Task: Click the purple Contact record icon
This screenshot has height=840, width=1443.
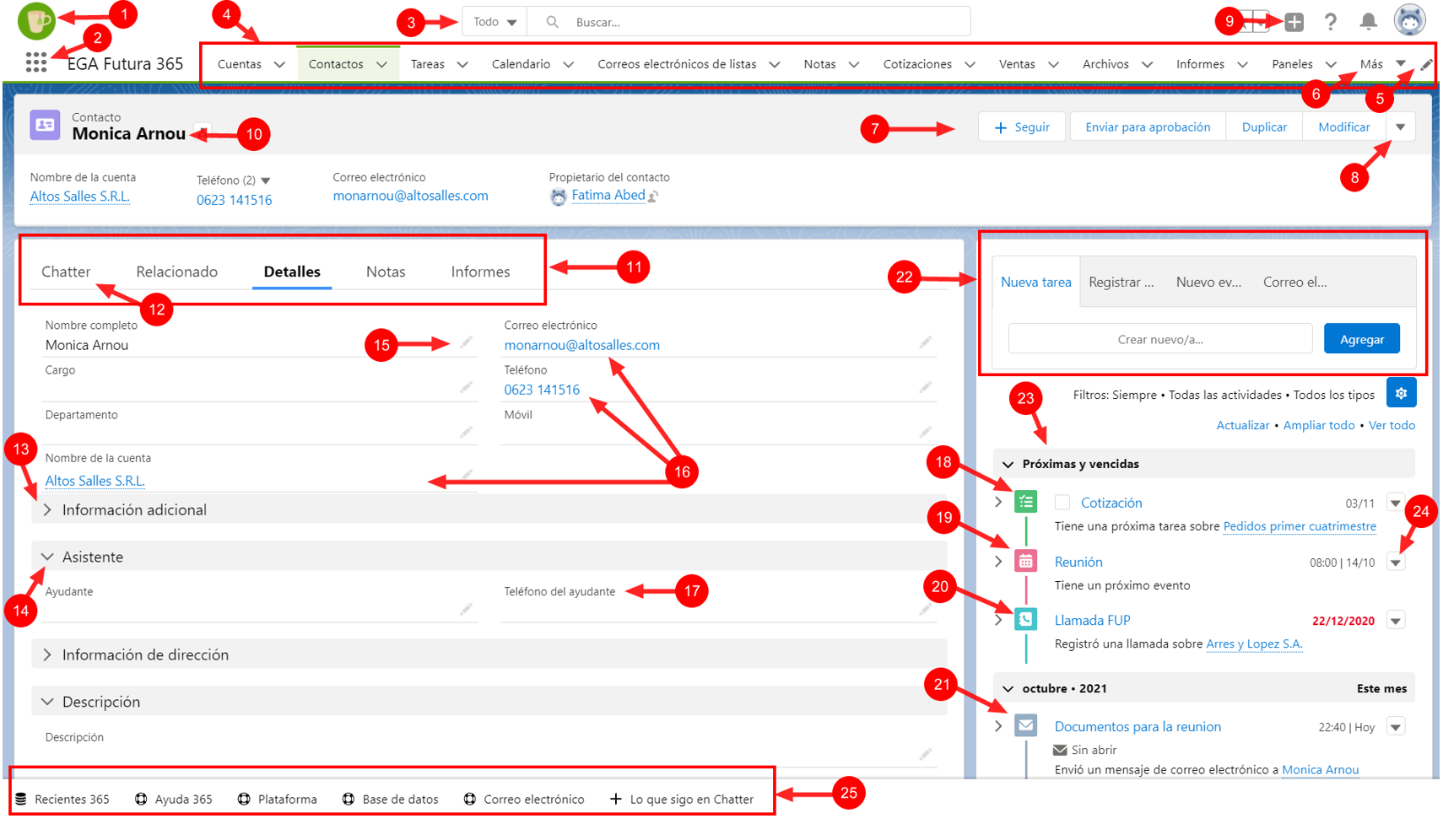Action: click(x=45, y=125)
